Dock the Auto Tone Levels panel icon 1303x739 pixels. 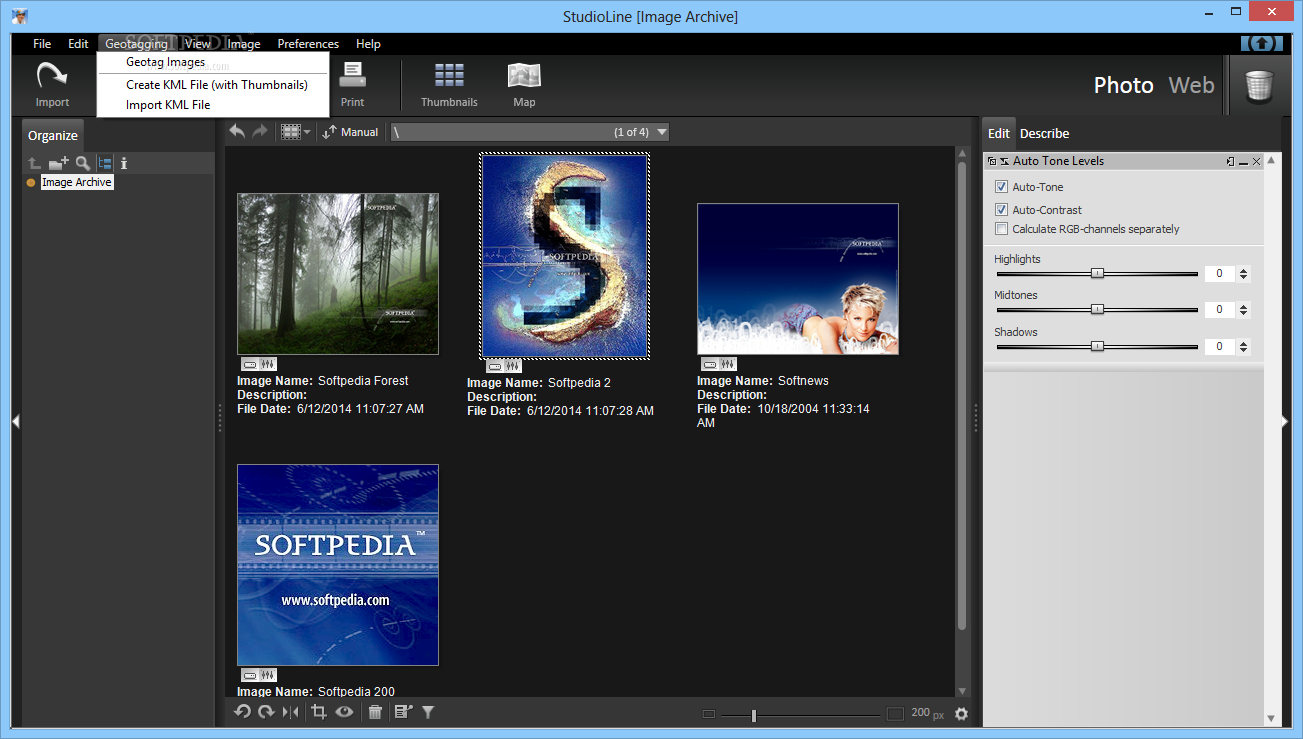click(x=1230, y=161)
